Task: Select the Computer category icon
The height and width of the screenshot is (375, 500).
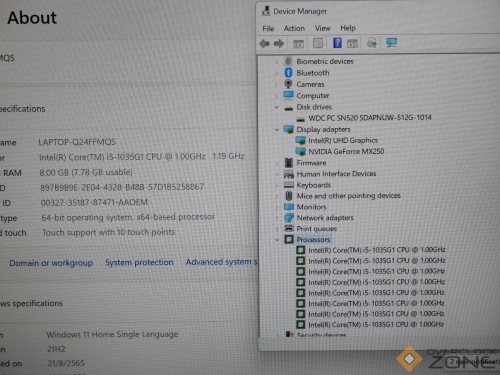Action: point(289,95)
